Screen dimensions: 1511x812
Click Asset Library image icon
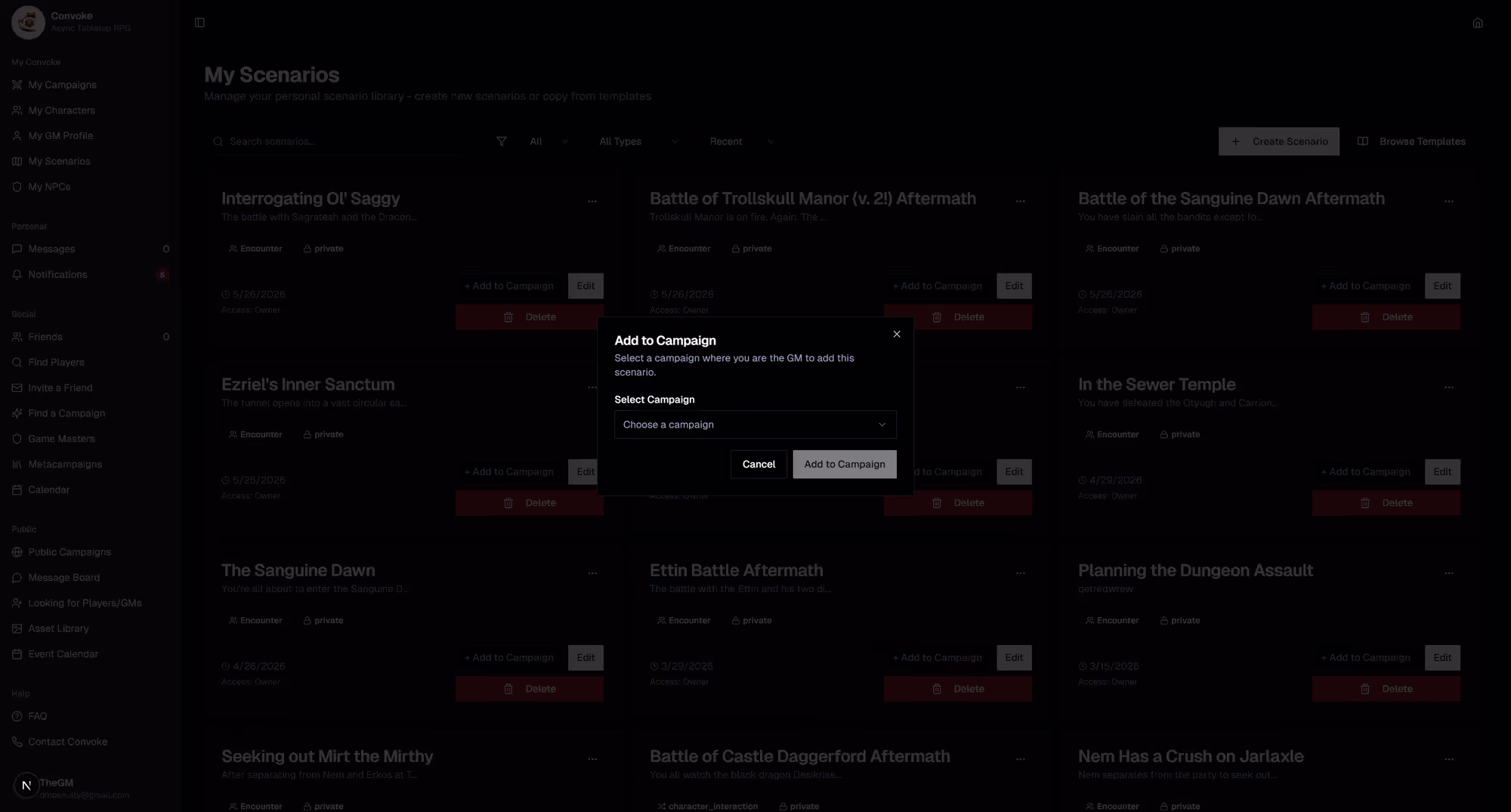point(17,628)
